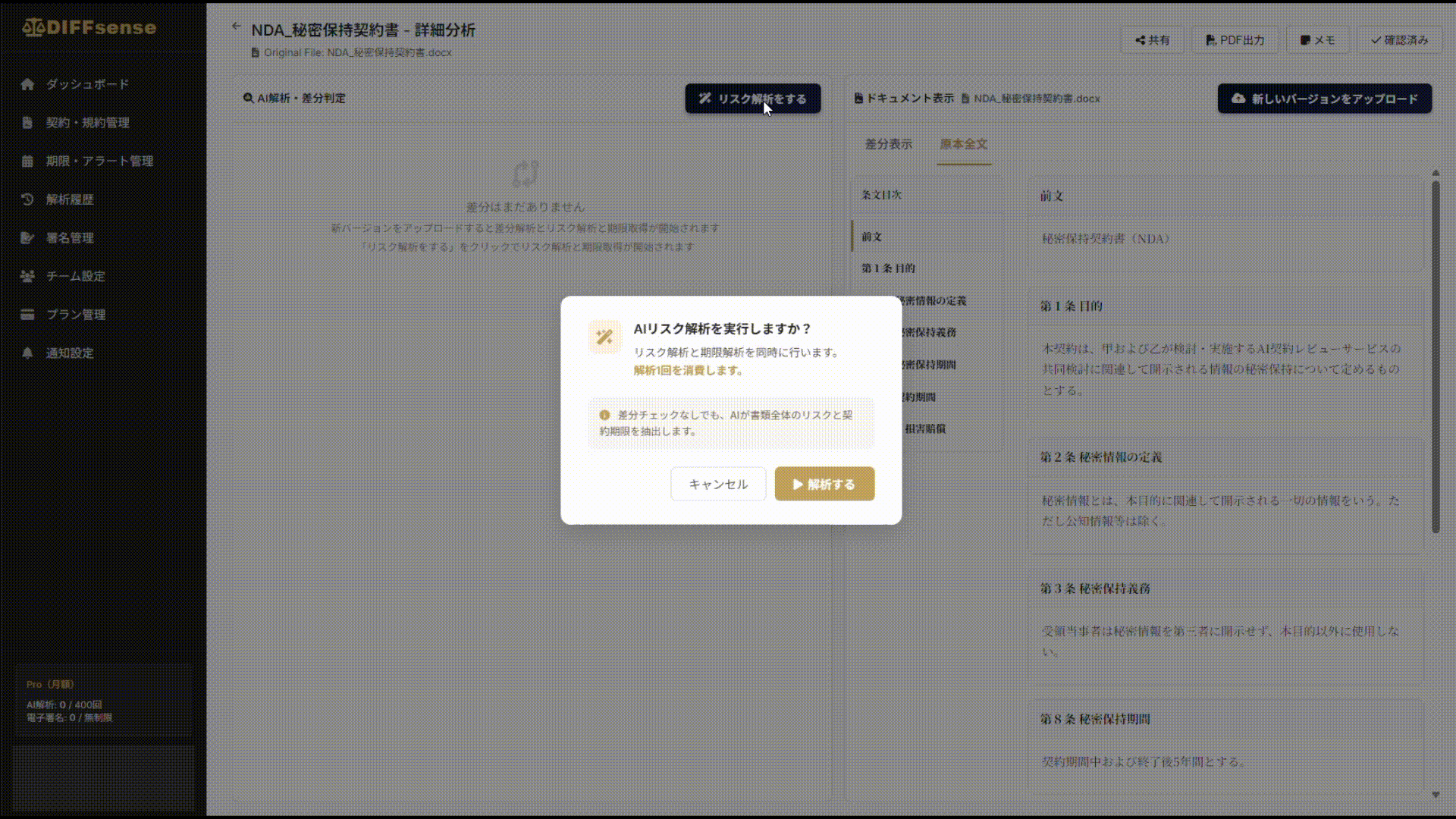Open ダッシュボード via home icon
The image size is (1456, 819).
click(x=28, y=84)
